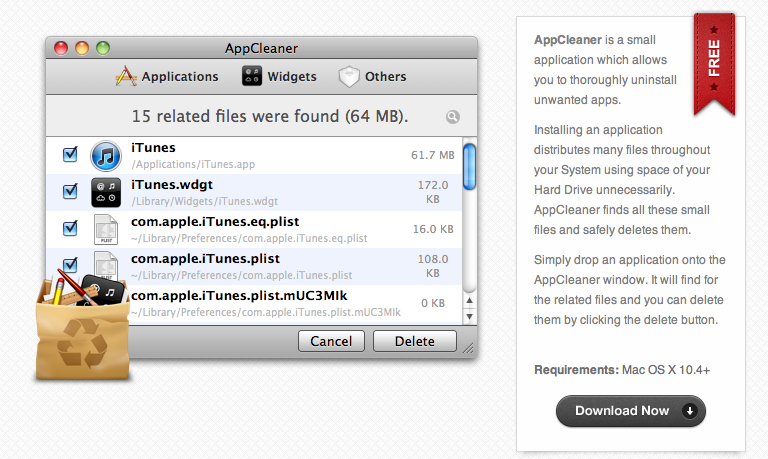768x459 pixels.
Task: Click the 61.7 MB size value
Action: pos(433,155)
